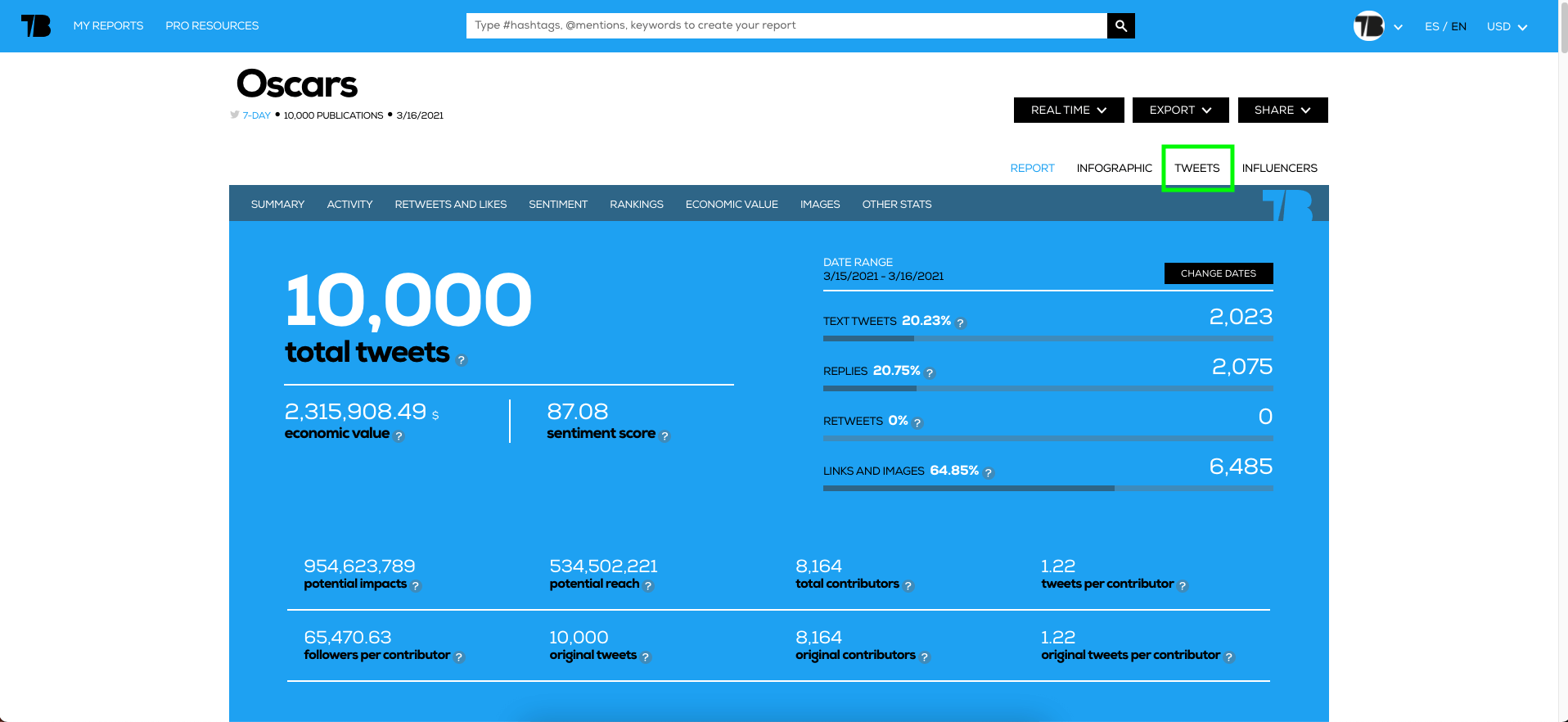Image resolution: width=1568 pixels, height=722 pixels.
Task: Open PRO RESOURCES link
Action: [x=212, y=25]
